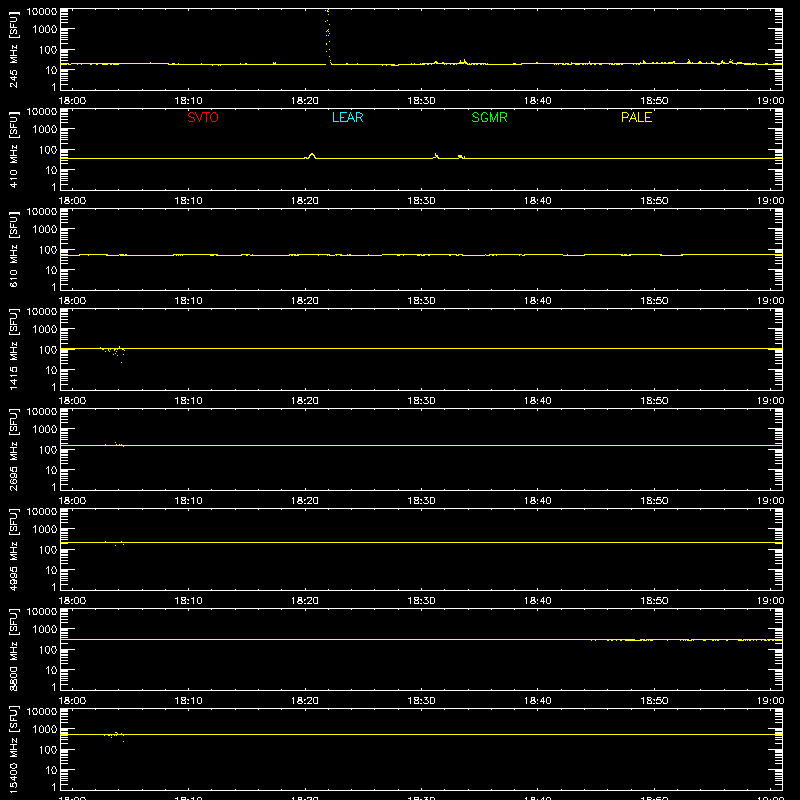The height and width of the screenshot is (800, 800).
Task: Click the 18:00 label under the 4995 MHz plot
Action: click(x=72, y=601)
